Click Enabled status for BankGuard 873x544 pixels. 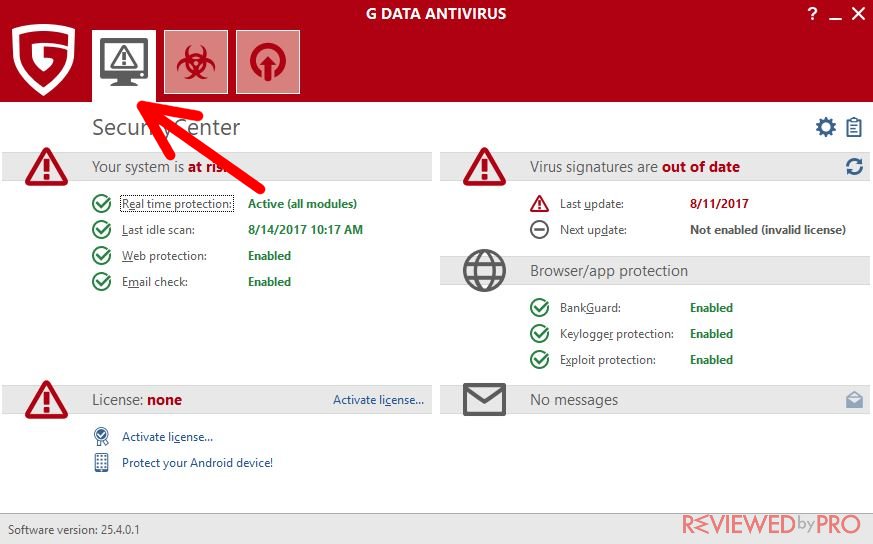[x=712, y=307]
